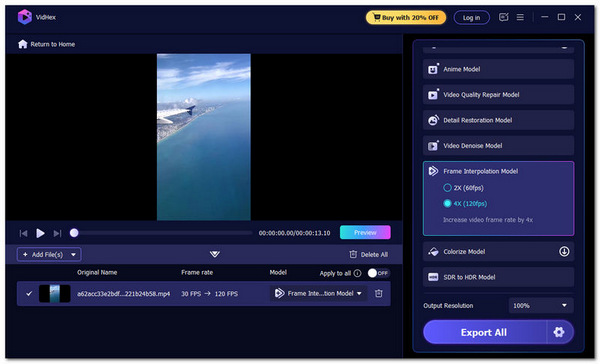Click the 30 FPS → 120 FPS value
This screenshot has height=364, width=600.
209,294
